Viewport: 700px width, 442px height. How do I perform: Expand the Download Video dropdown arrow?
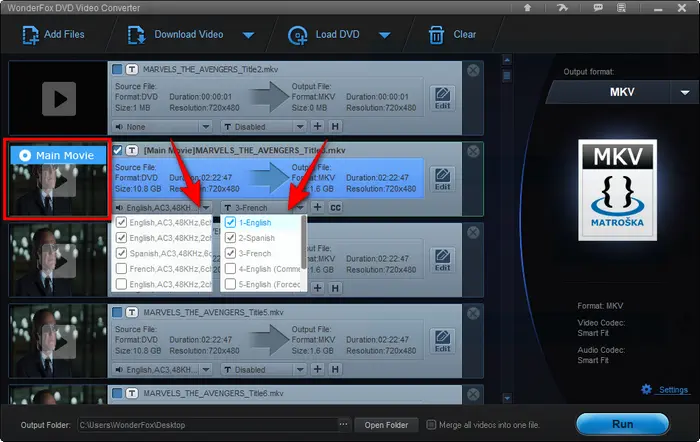248,35
